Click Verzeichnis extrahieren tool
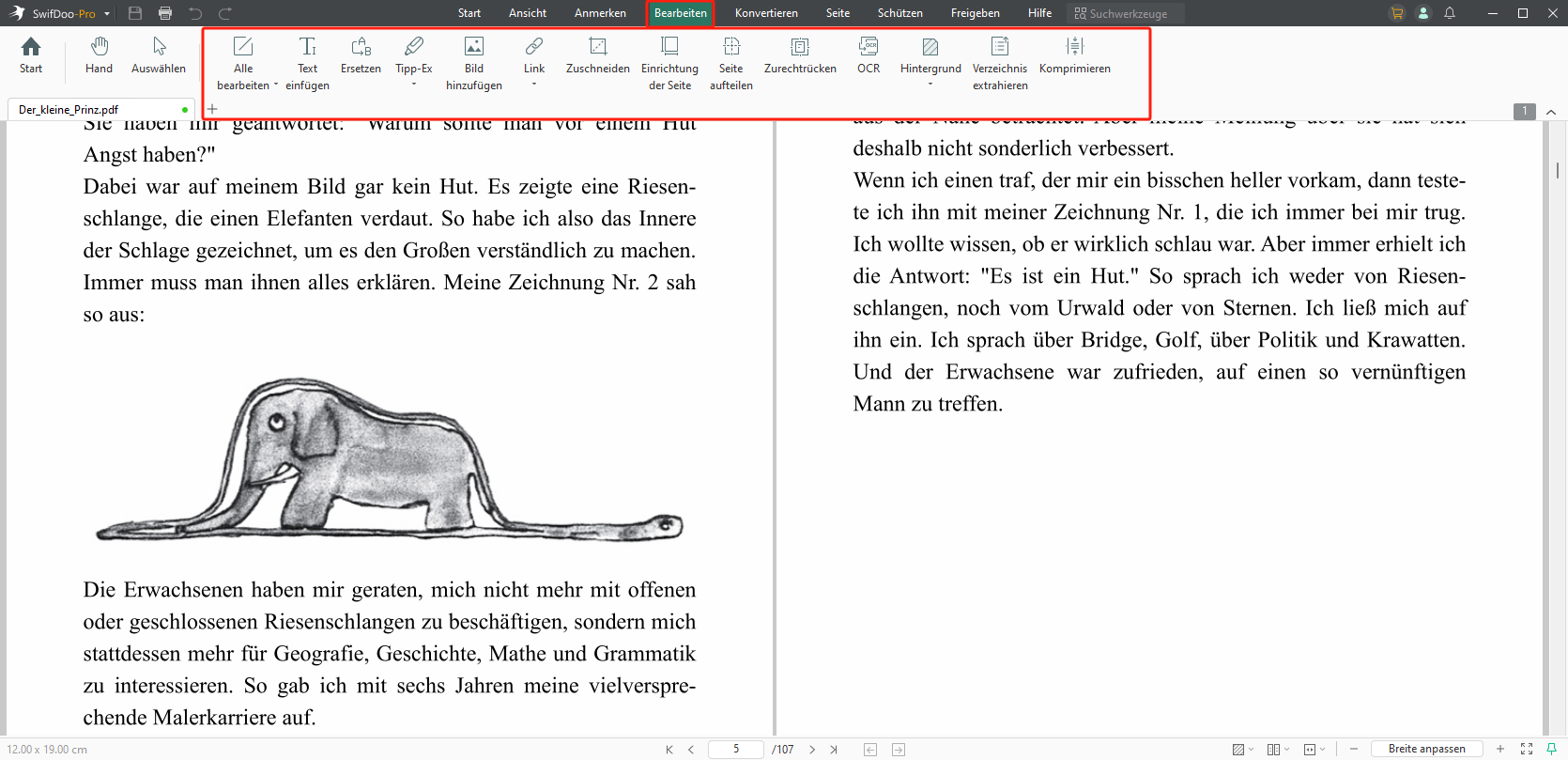Viewport: 1568px width, 760px height. [1000, 63]
